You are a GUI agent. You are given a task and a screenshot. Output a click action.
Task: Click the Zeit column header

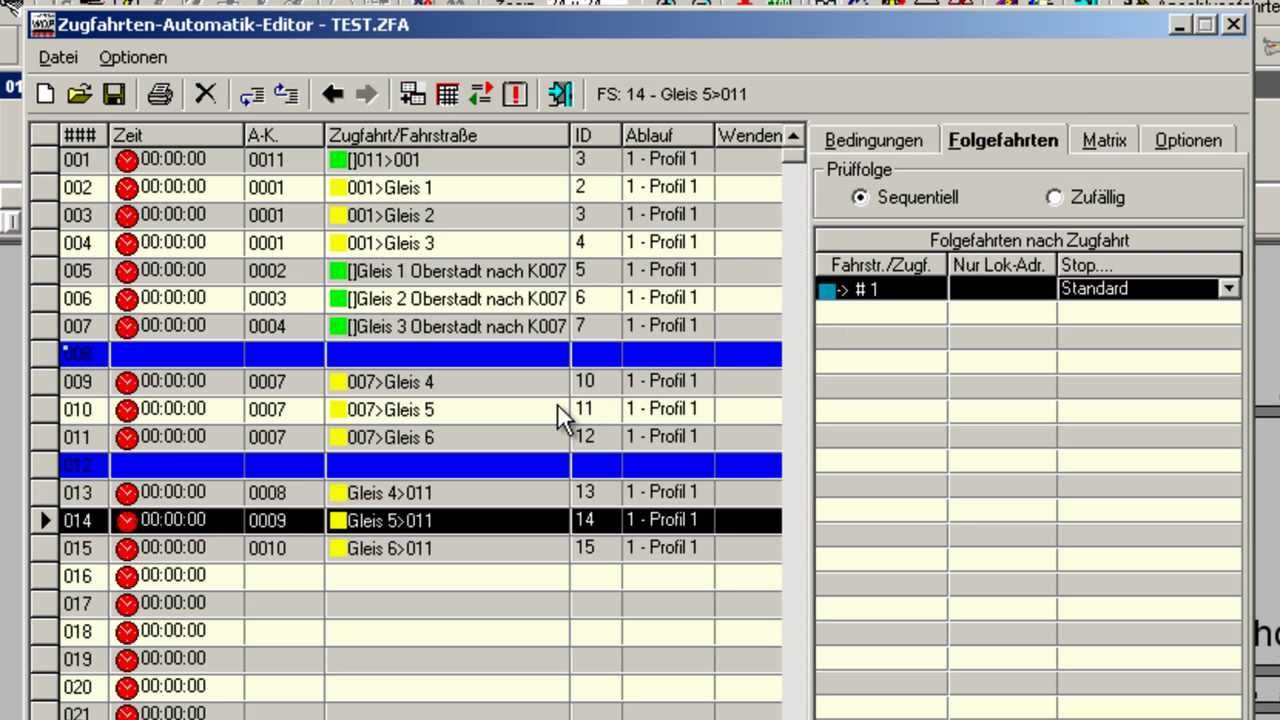(177, 135)
